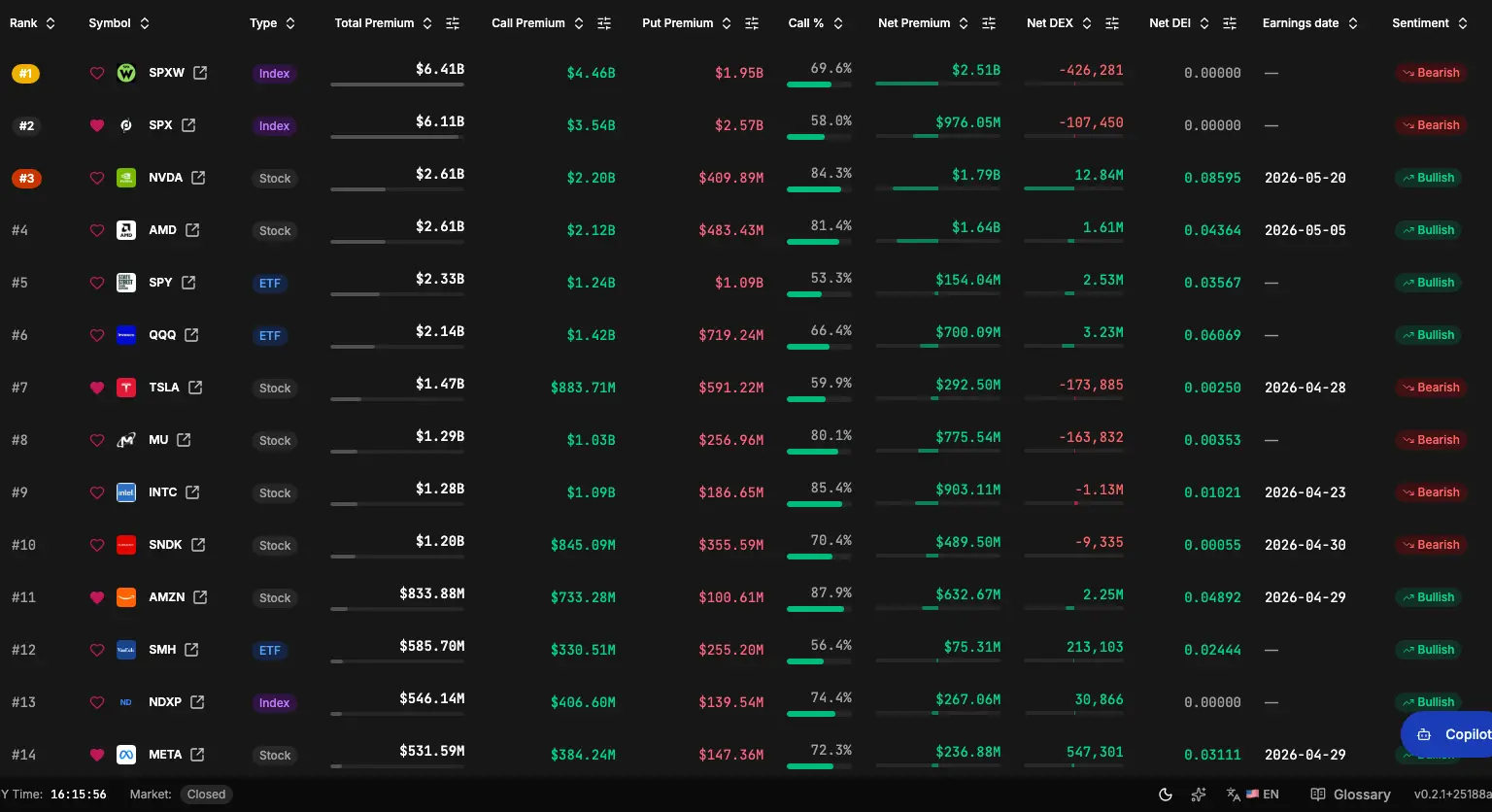Sort by the Sentiment column header
This screenshot has width=1492, height=812.
coord(1430,23)
